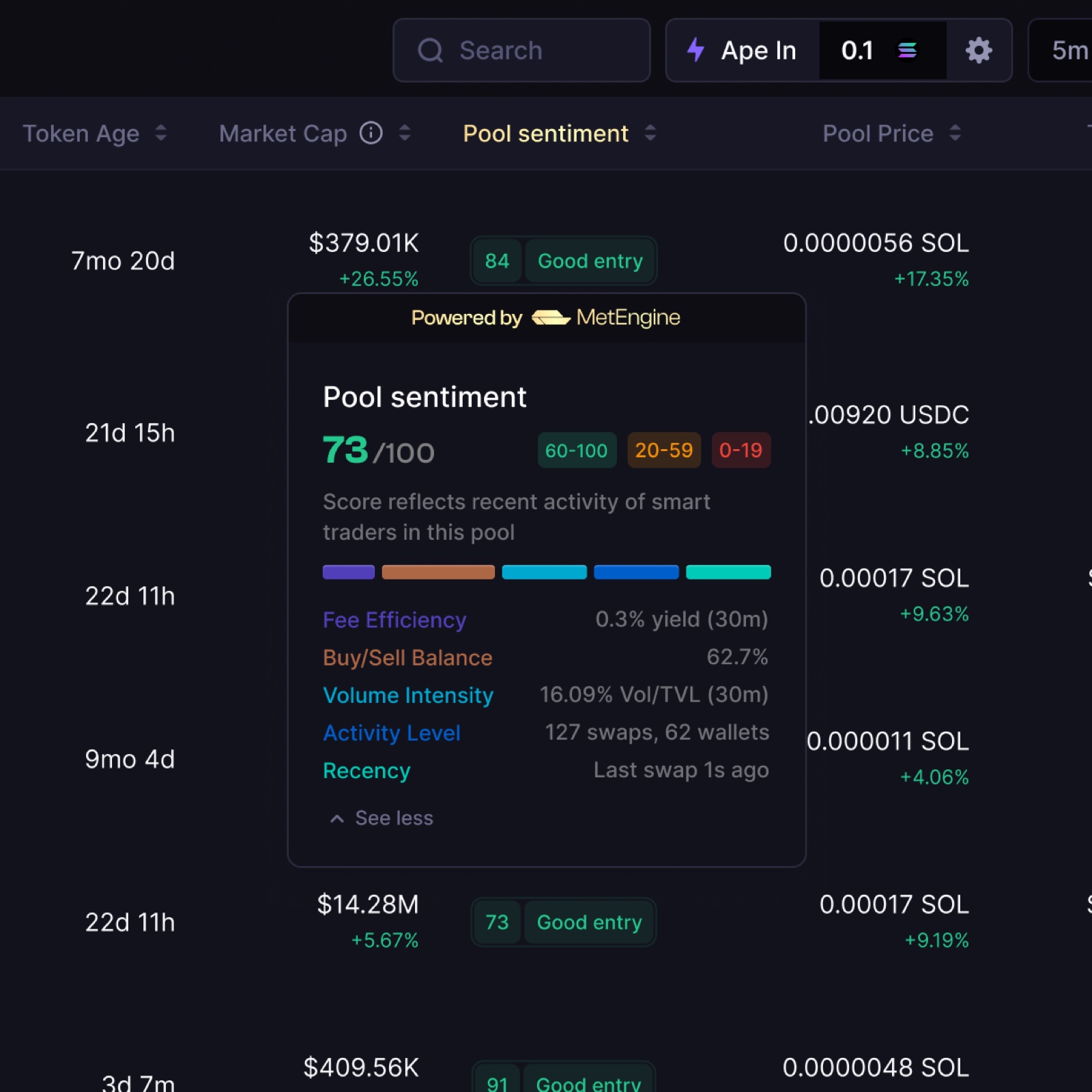Click the Search input field
Viewport: 1092px width, 1092px height.
pos(521,51)
